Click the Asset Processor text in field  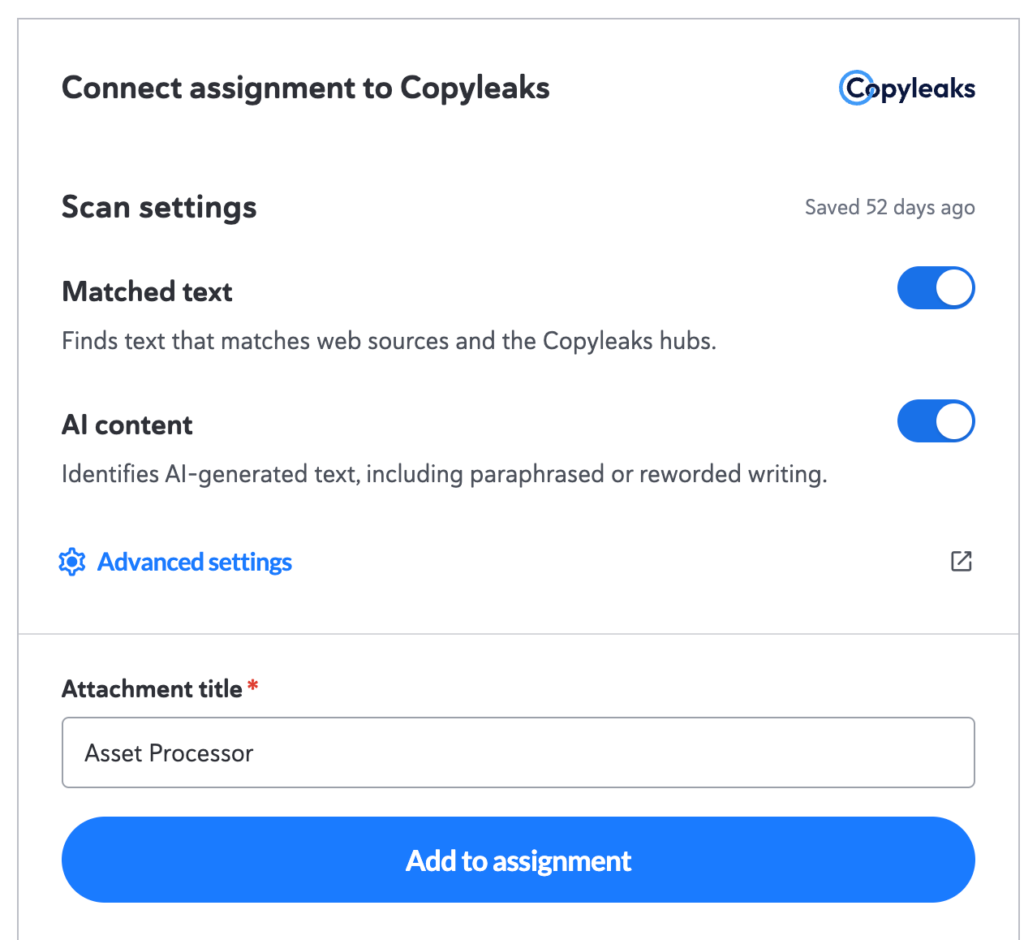coord(168,753)
